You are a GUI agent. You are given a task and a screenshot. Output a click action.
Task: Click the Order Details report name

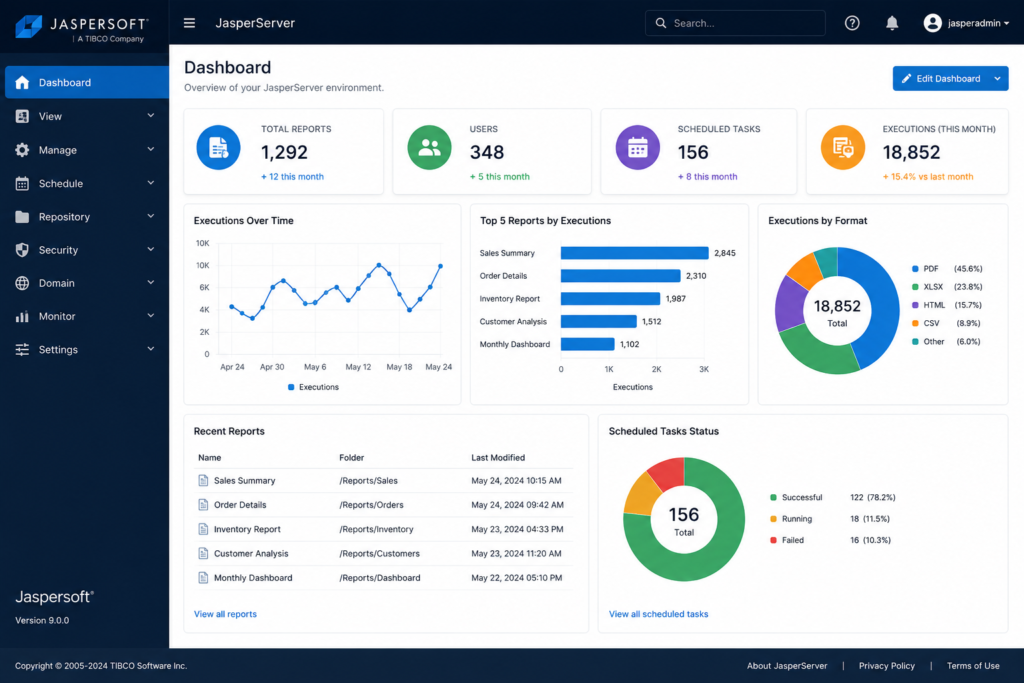(x=240, y=505)
